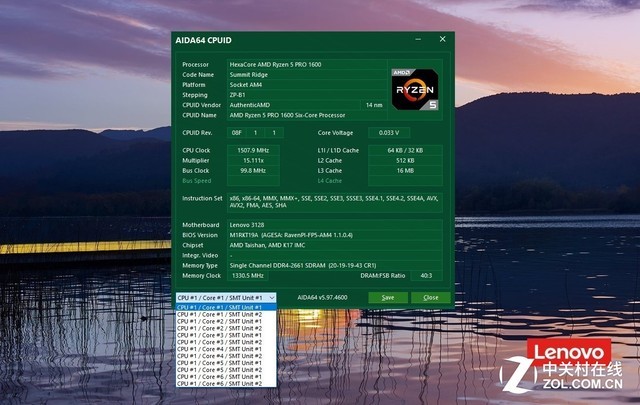Click the Processor label
640x405 pixels.
195,65
